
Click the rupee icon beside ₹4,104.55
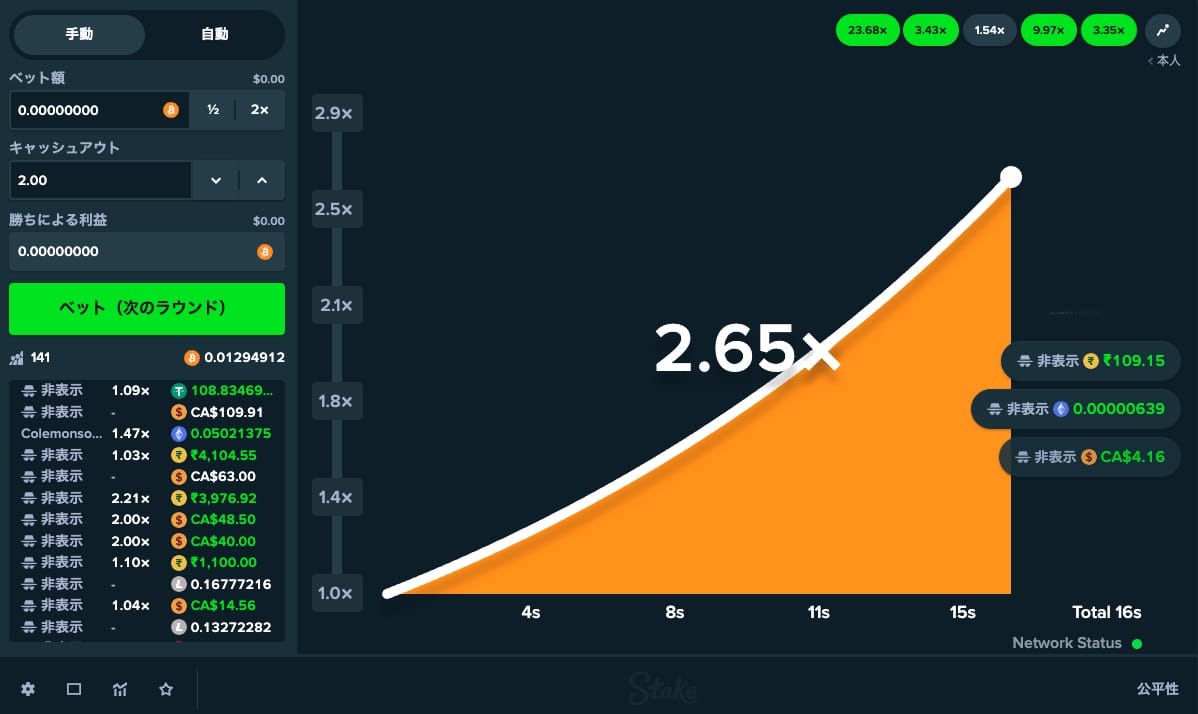point(179,455)
